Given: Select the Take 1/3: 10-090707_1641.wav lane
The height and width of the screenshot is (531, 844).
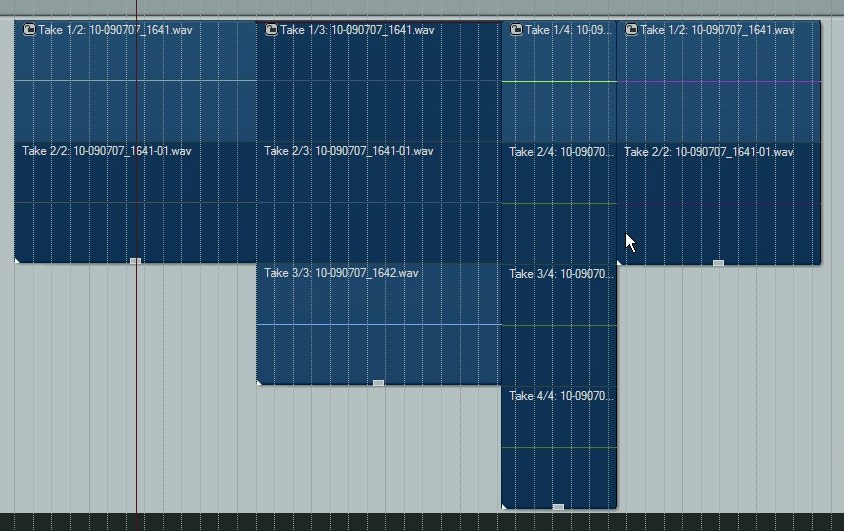Looking at the screenshot, I should point(378,81).
